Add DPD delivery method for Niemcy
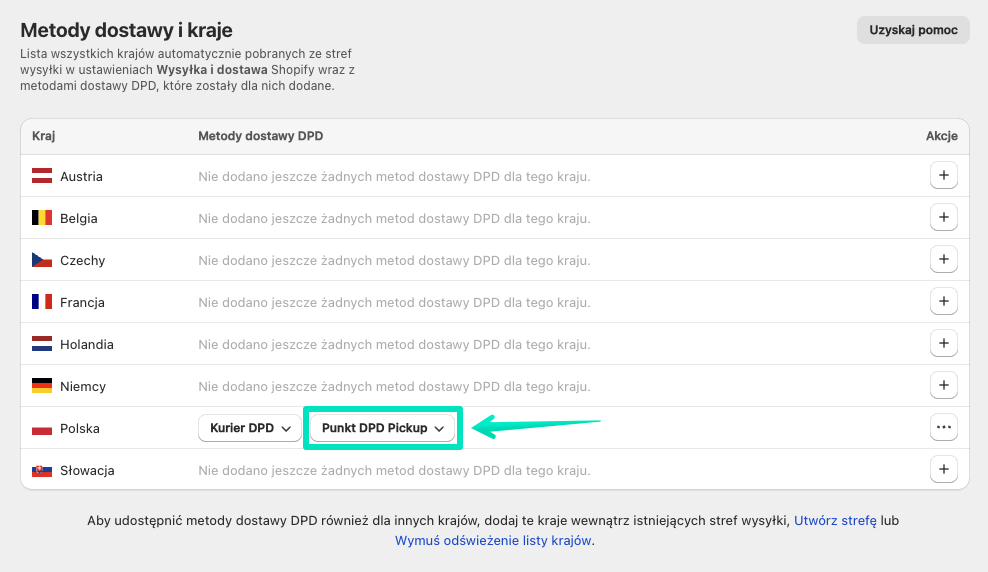988x572 pixels. pos(943,386)
